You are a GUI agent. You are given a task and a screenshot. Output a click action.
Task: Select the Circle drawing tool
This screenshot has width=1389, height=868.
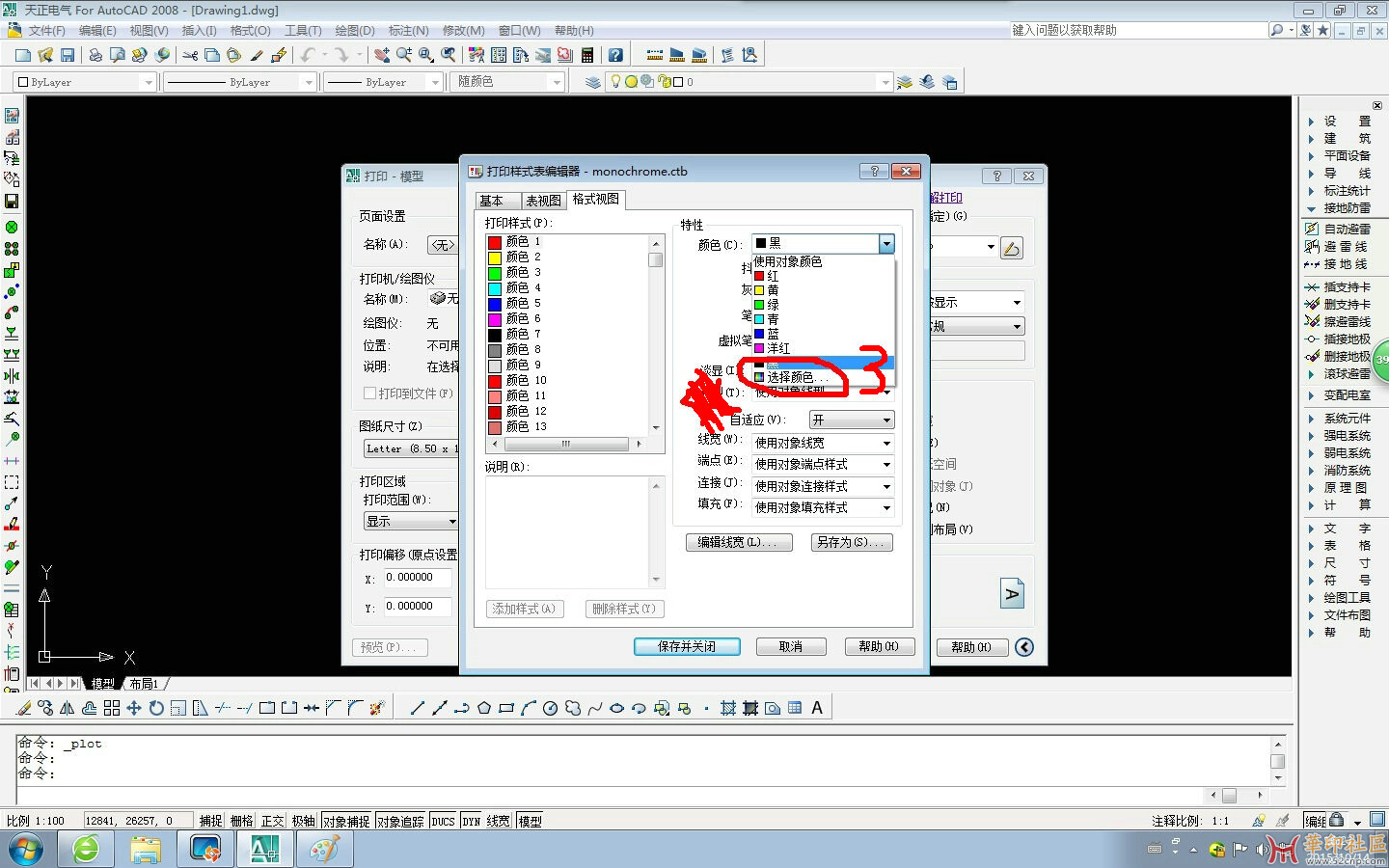point(551,708)
